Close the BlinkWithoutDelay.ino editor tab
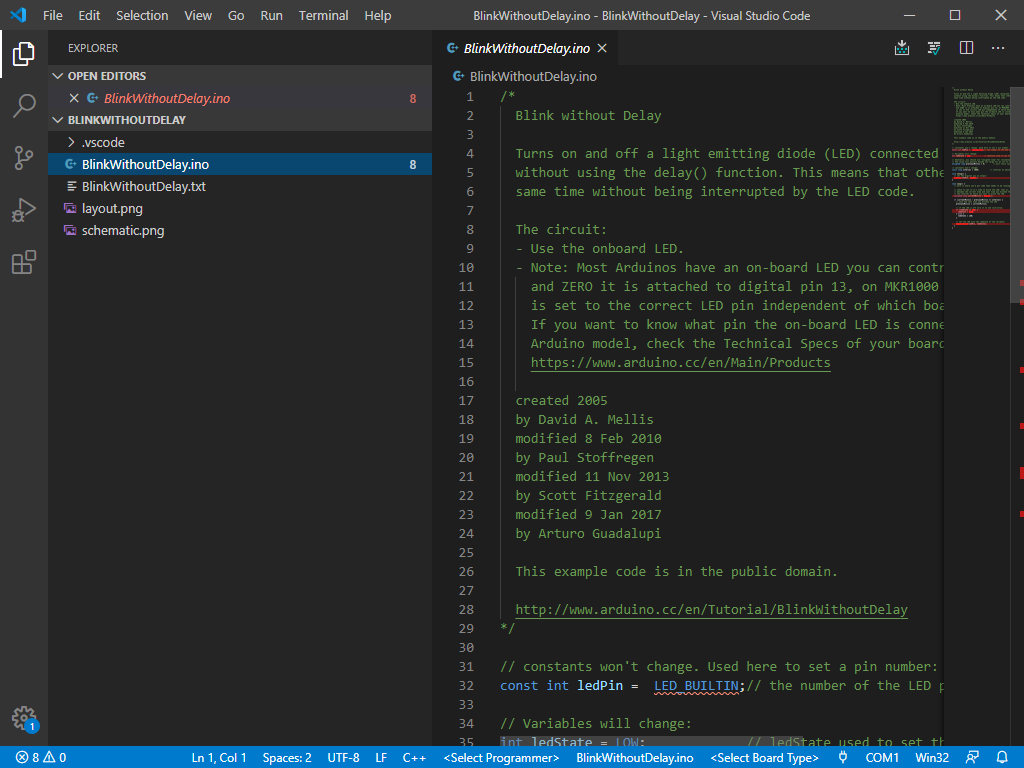Screen dimensions: 1024x768 [x=602, y=48]
